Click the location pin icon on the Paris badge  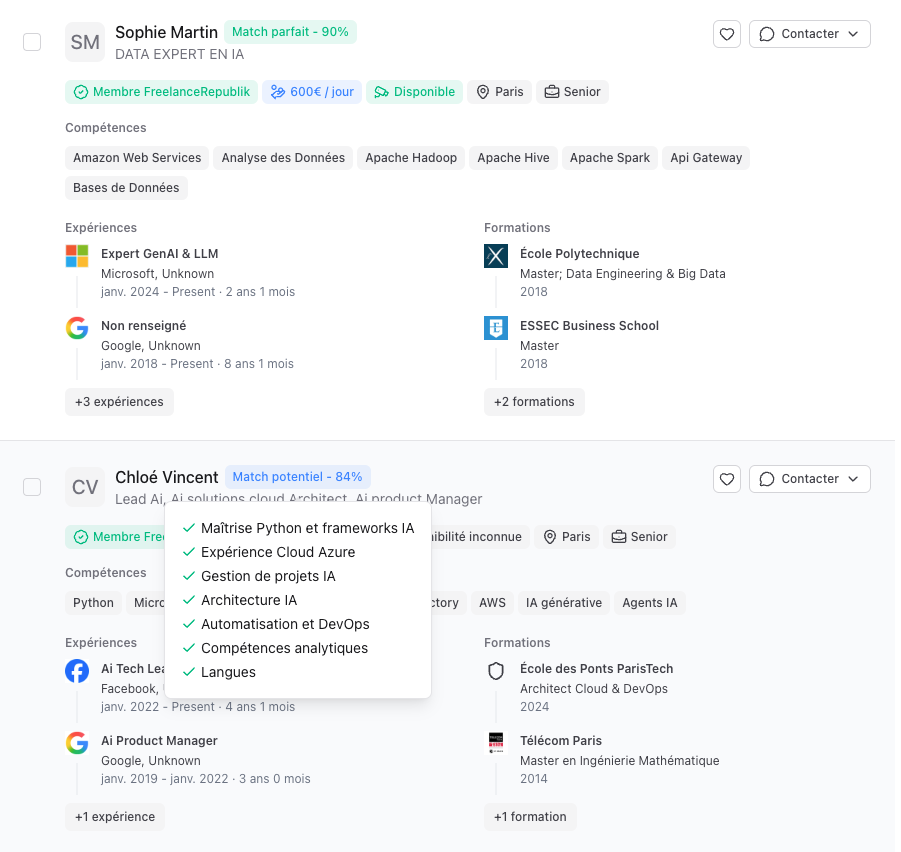[x=483, y=91]
